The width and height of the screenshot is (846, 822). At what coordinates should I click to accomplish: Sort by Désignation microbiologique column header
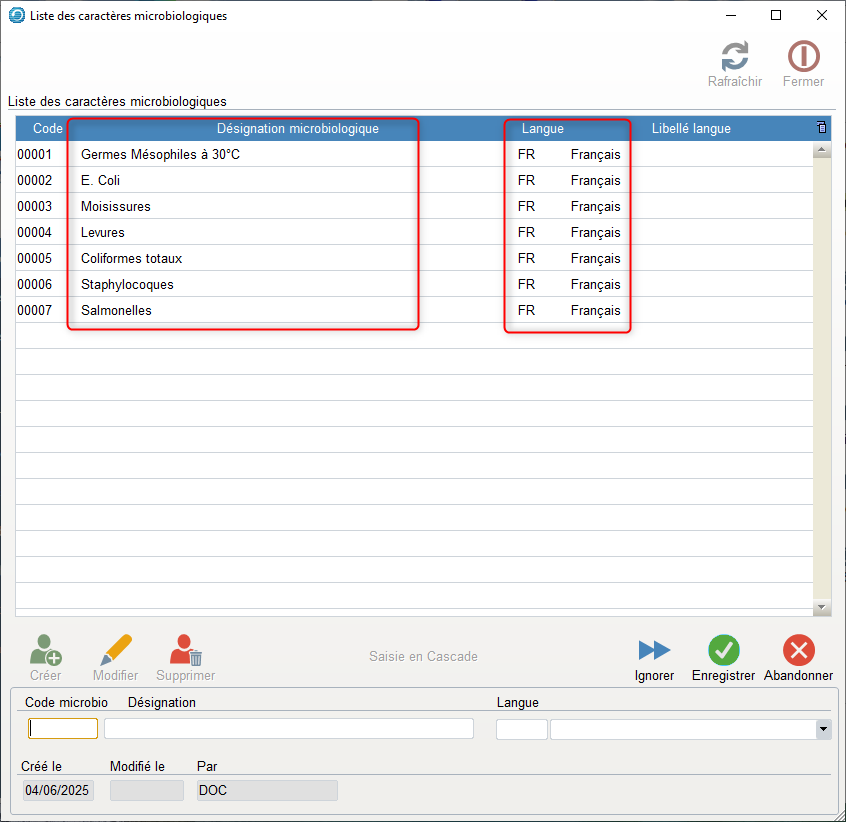(x=297, y=129)
